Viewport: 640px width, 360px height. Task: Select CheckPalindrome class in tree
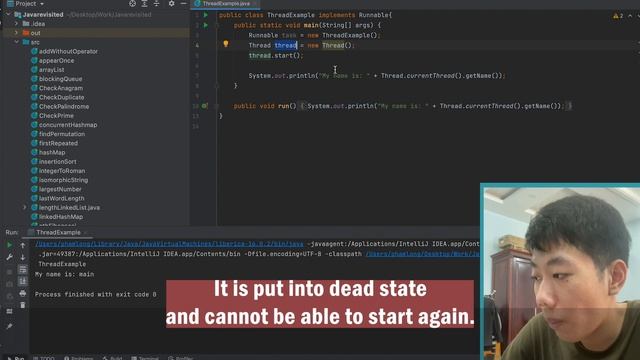tap(64, 107)
